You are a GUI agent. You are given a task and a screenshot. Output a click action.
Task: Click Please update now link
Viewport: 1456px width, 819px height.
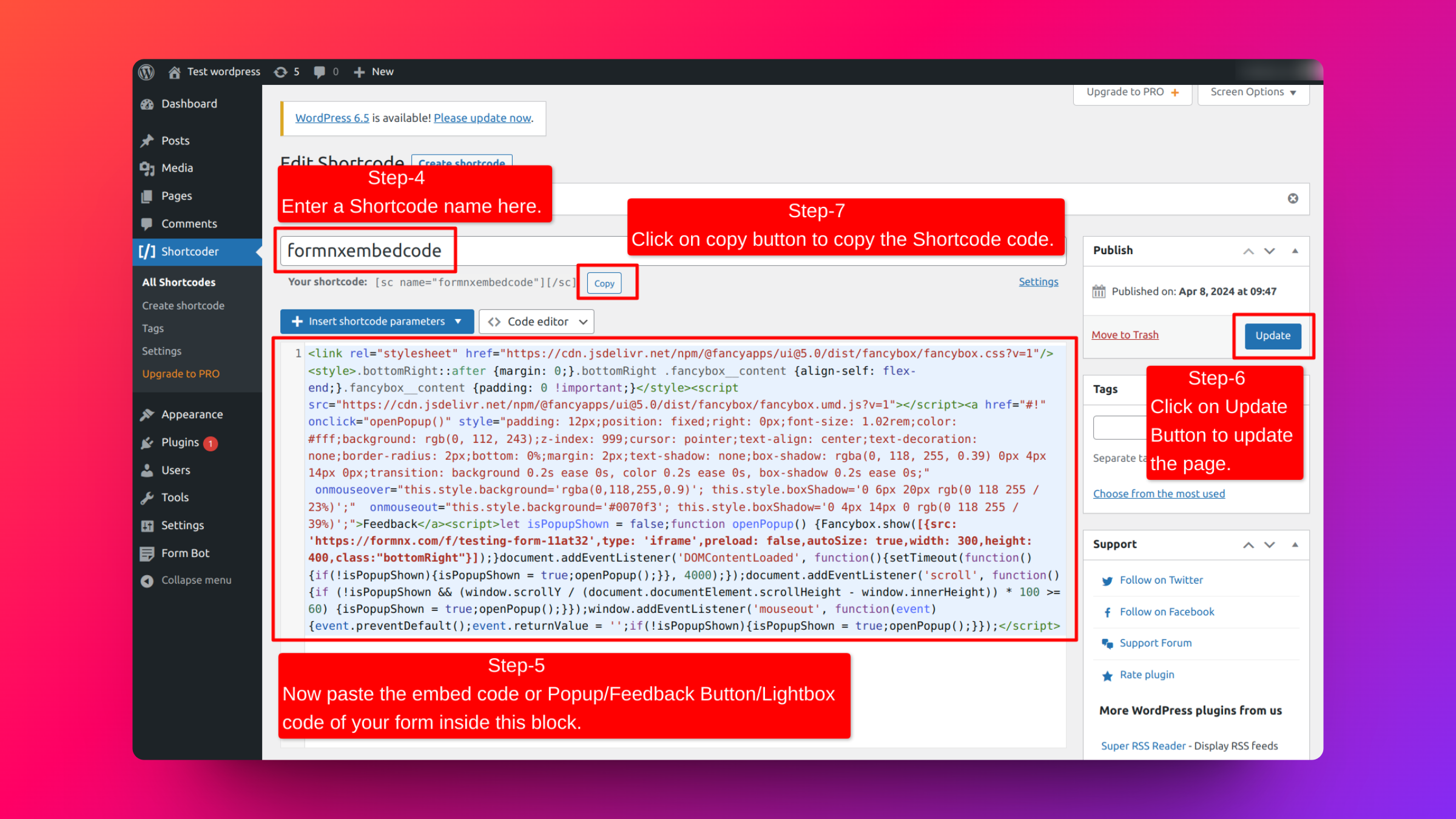pyautogui.click(x=483, y=118)
